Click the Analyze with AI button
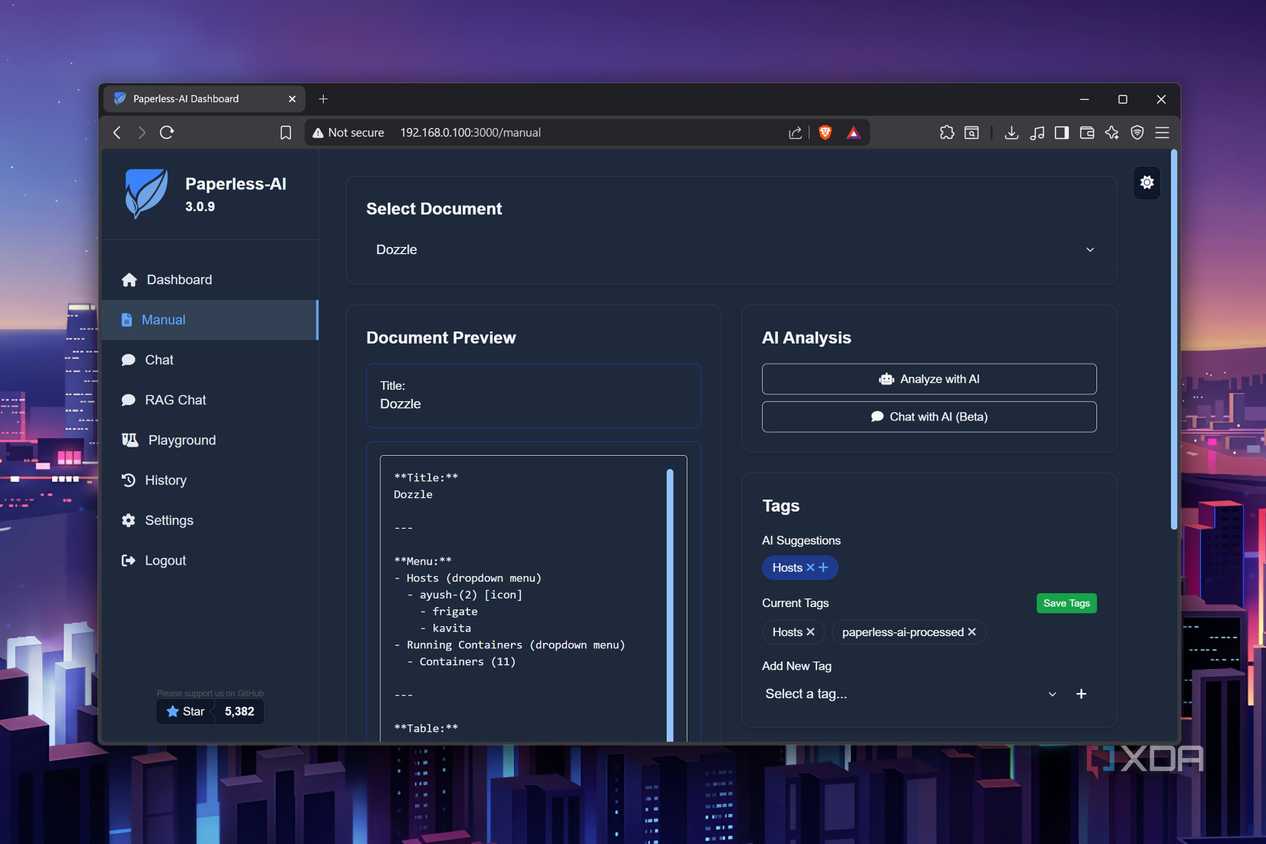Viewport: 1266px width, 844px height. point(929,379)
